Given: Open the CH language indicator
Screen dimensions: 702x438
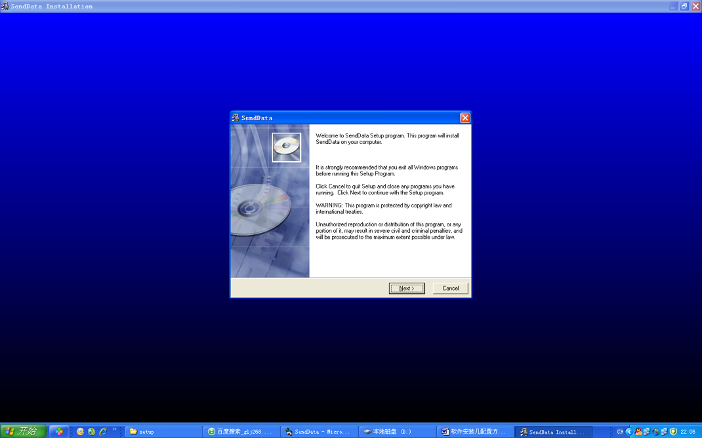Looking at the screenshot, I should coord(620,432).
